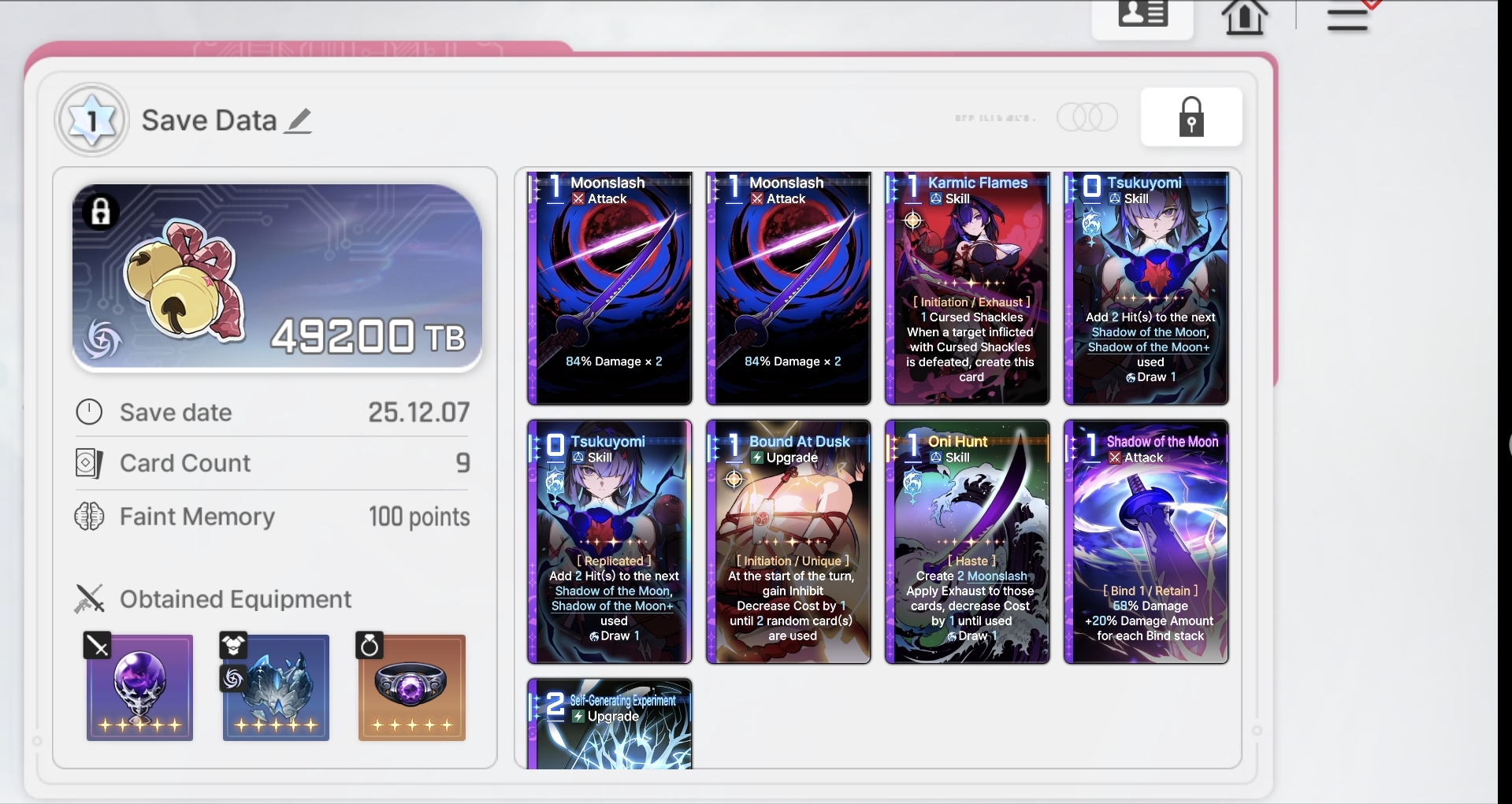The image size is (1512, 804).
Task: Select the purple orb weapon equipment
Action: (139, 687)
